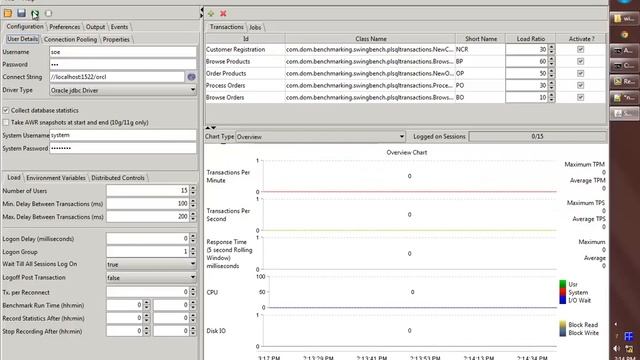Screen dimensions: 640x360
Task: Click into the Username field
Action: click(123, 52)
